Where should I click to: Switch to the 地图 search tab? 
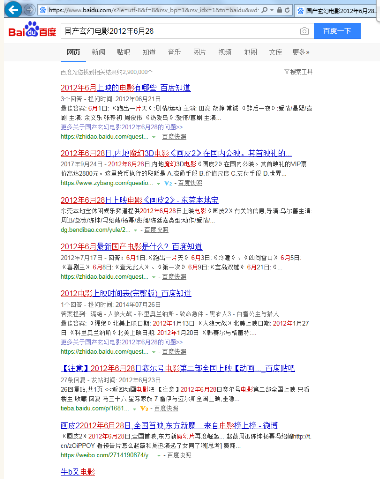250,52
